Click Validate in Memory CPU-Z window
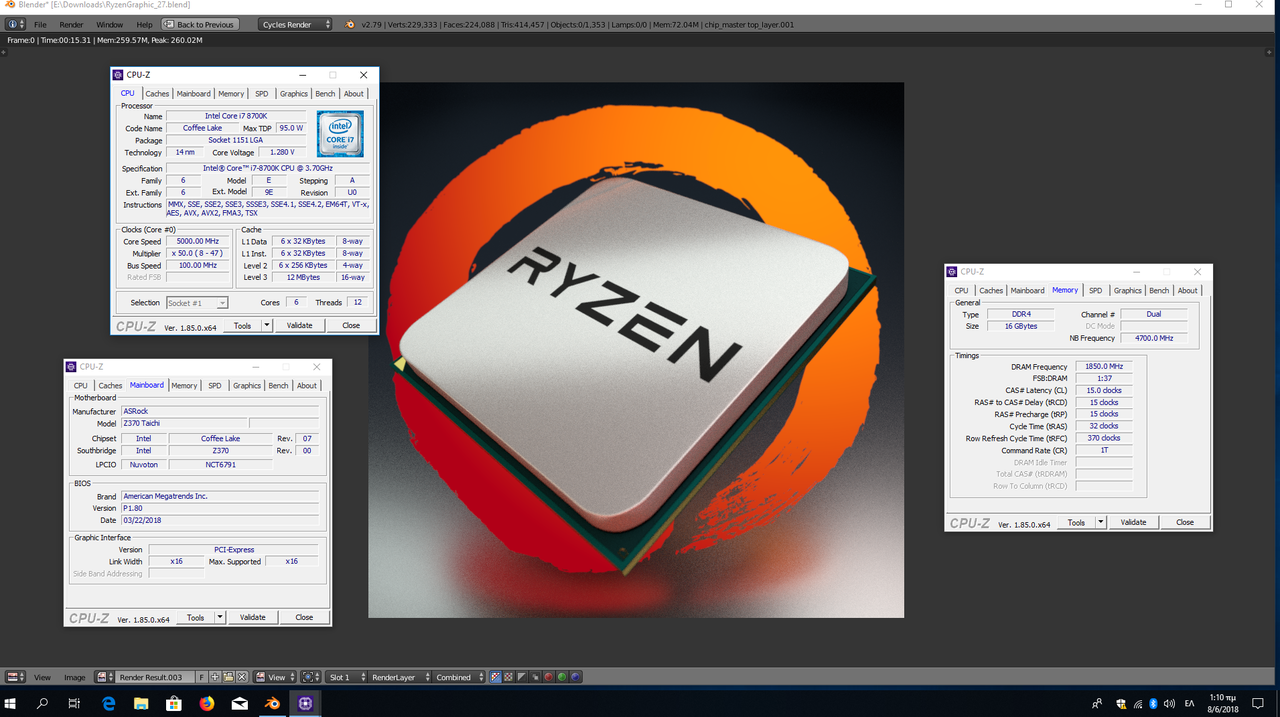This screenshot has width=1280, height=717. point(1133,522)
